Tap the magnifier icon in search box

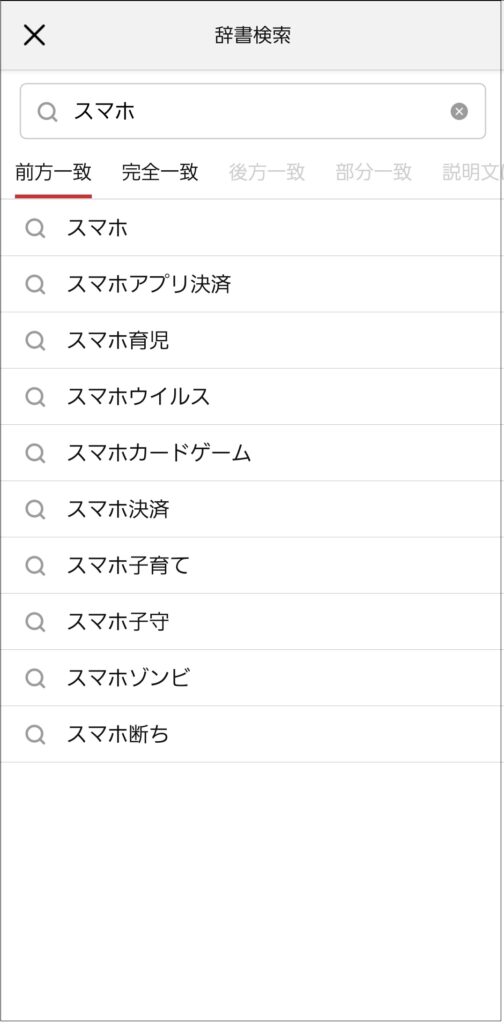pos(47,112)
